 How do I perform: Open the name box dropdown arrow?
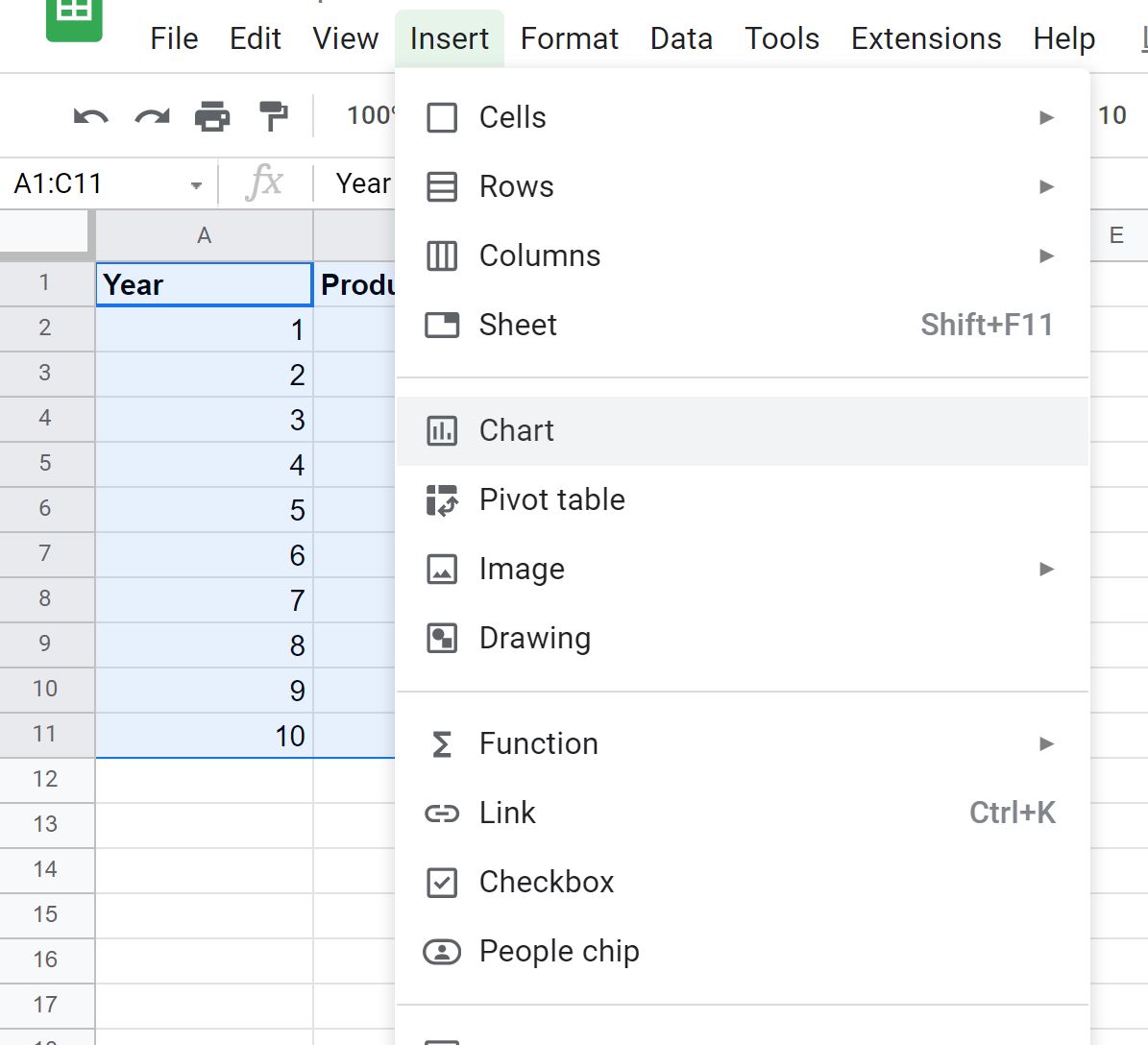[x=196, y=185]
